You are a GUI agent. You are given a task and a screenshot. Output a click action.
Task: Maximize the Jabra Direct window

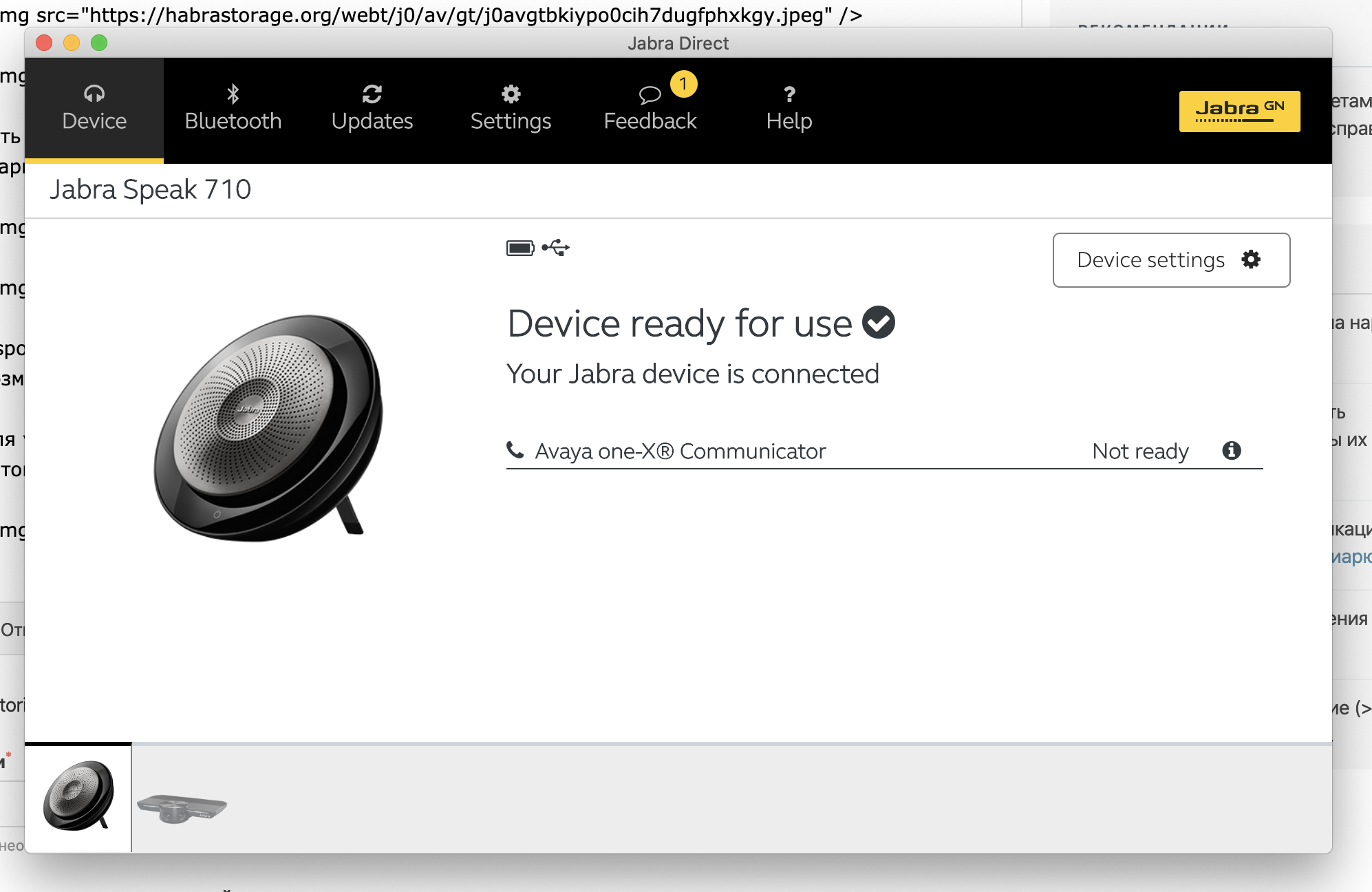[99, 43]
